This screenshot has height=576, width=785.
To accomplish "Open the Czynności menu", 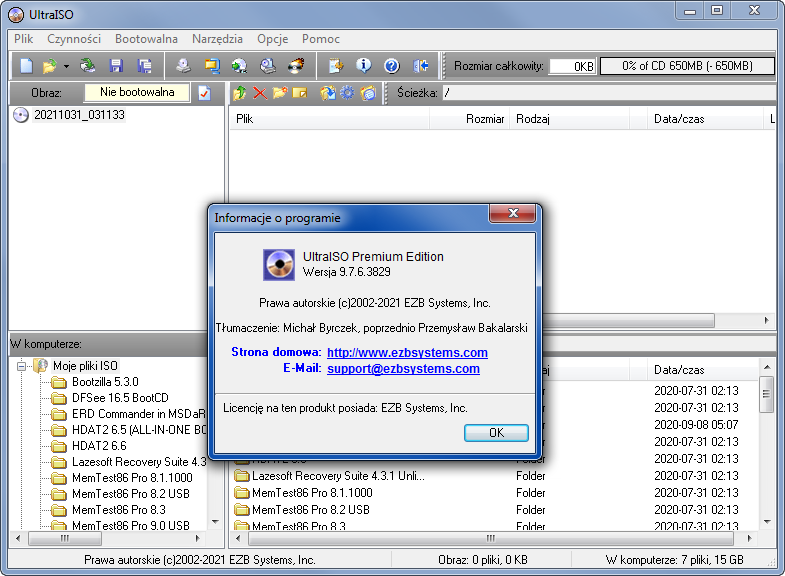I will point(74,39).
